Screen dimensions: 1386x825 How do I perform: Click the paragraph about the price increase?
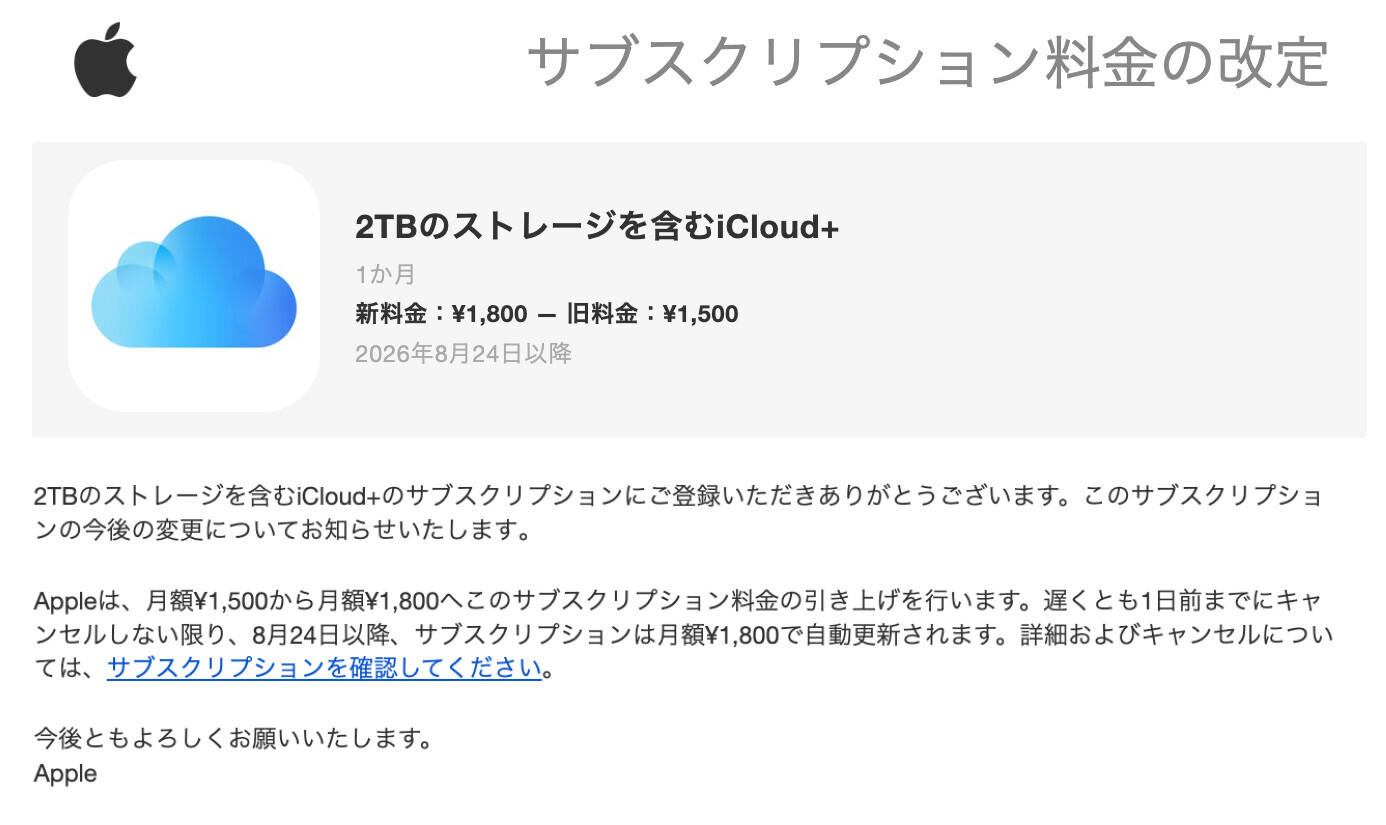coord(684,634)
